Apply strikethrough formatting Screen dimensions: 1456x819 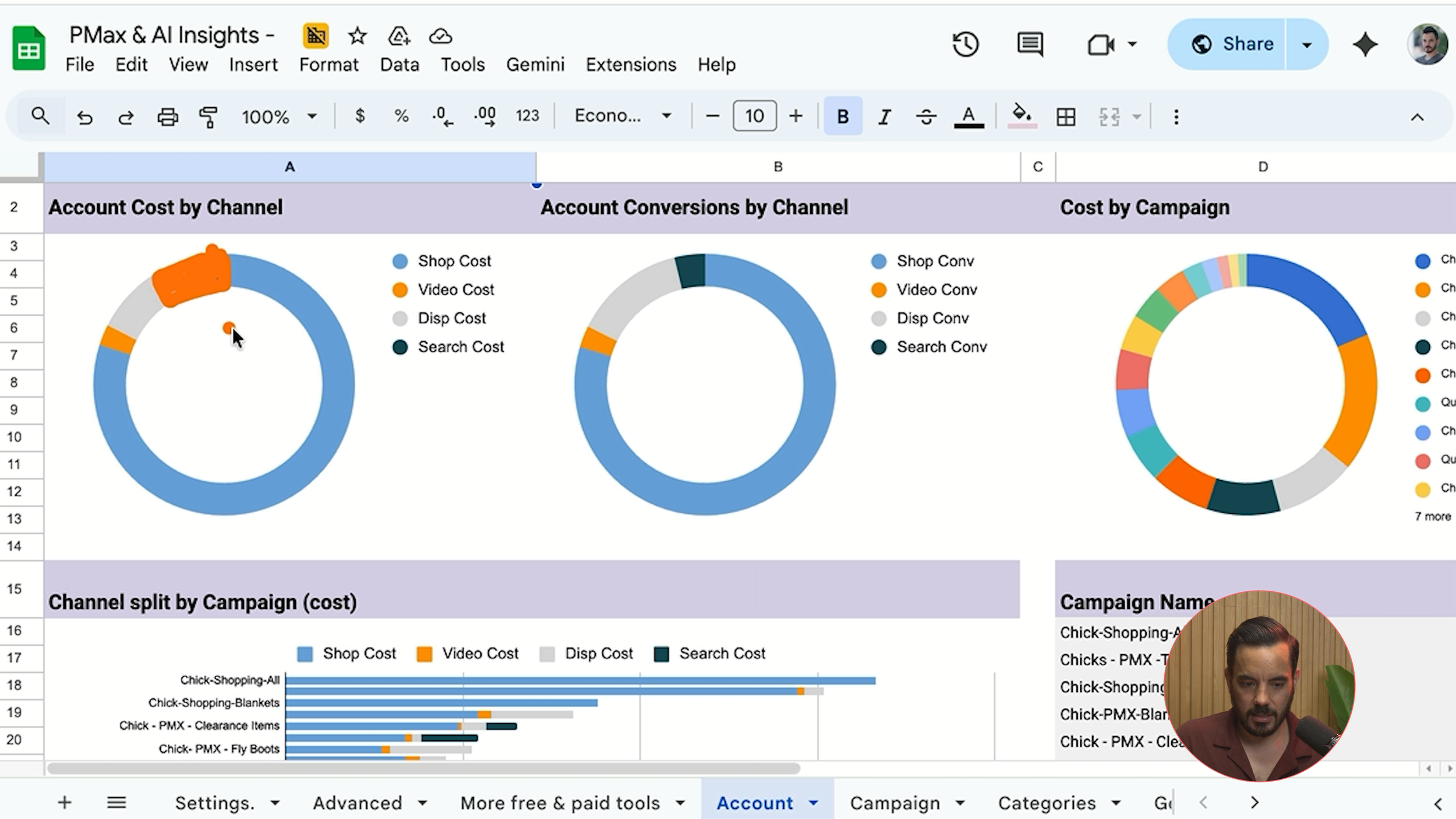(926, 117)
